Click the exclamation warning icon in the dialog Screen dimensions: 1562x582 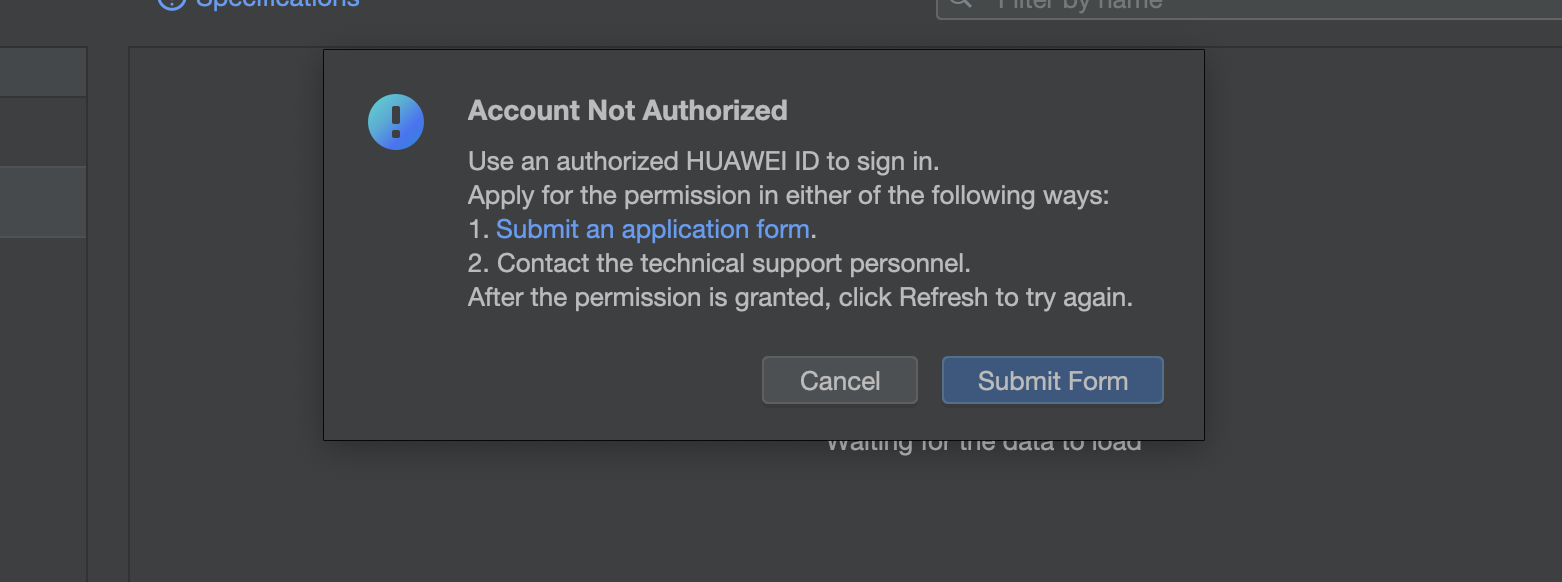(x=396, y=122)
